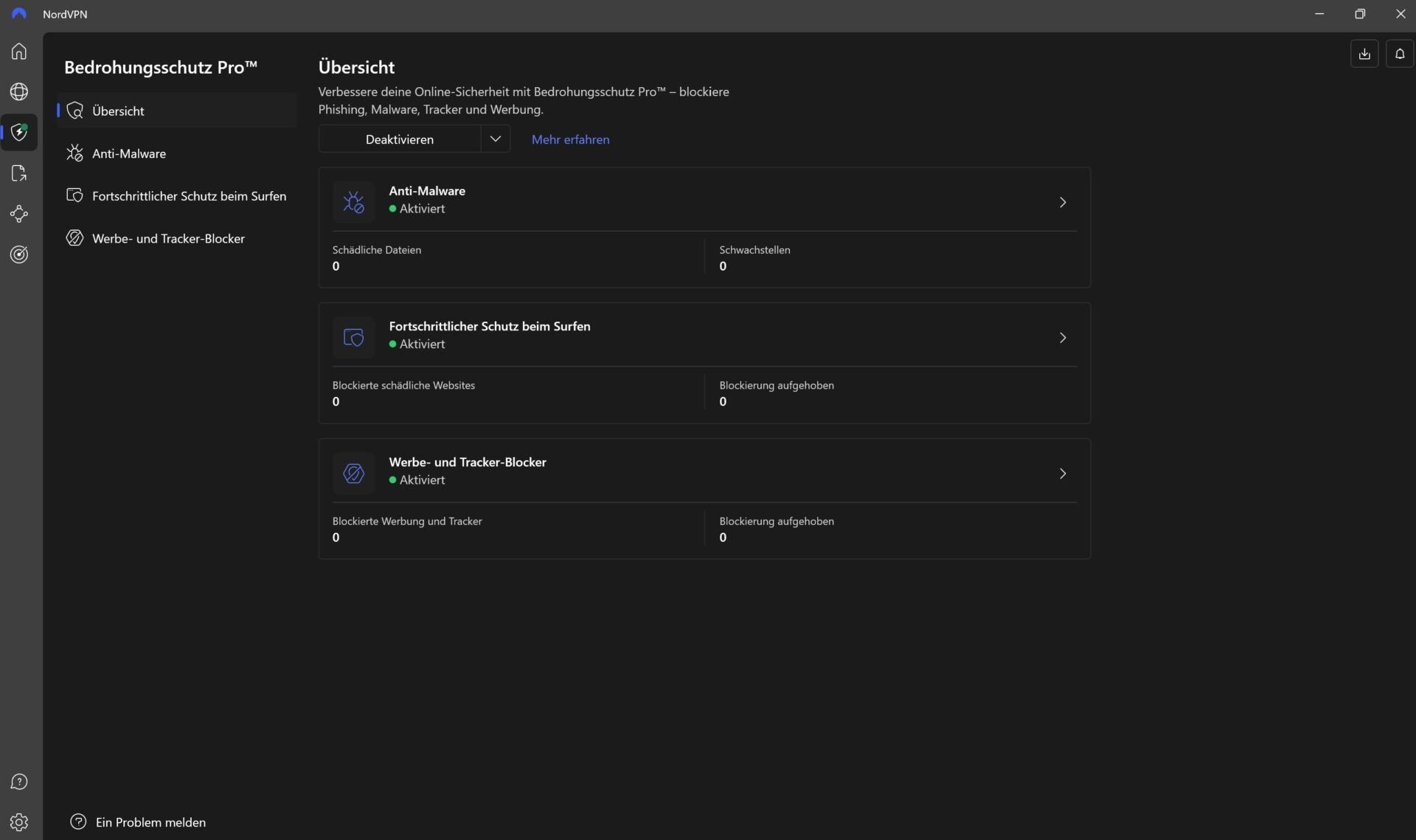This screenshot has width=1416, height=840.
Task: Click Ein Problem melden link
Action: click(x=150, y=822)
